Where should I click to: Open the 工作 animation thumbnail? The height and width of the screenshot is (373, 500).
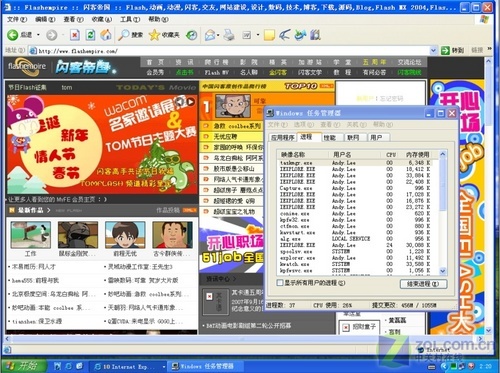tap(30, 235)
